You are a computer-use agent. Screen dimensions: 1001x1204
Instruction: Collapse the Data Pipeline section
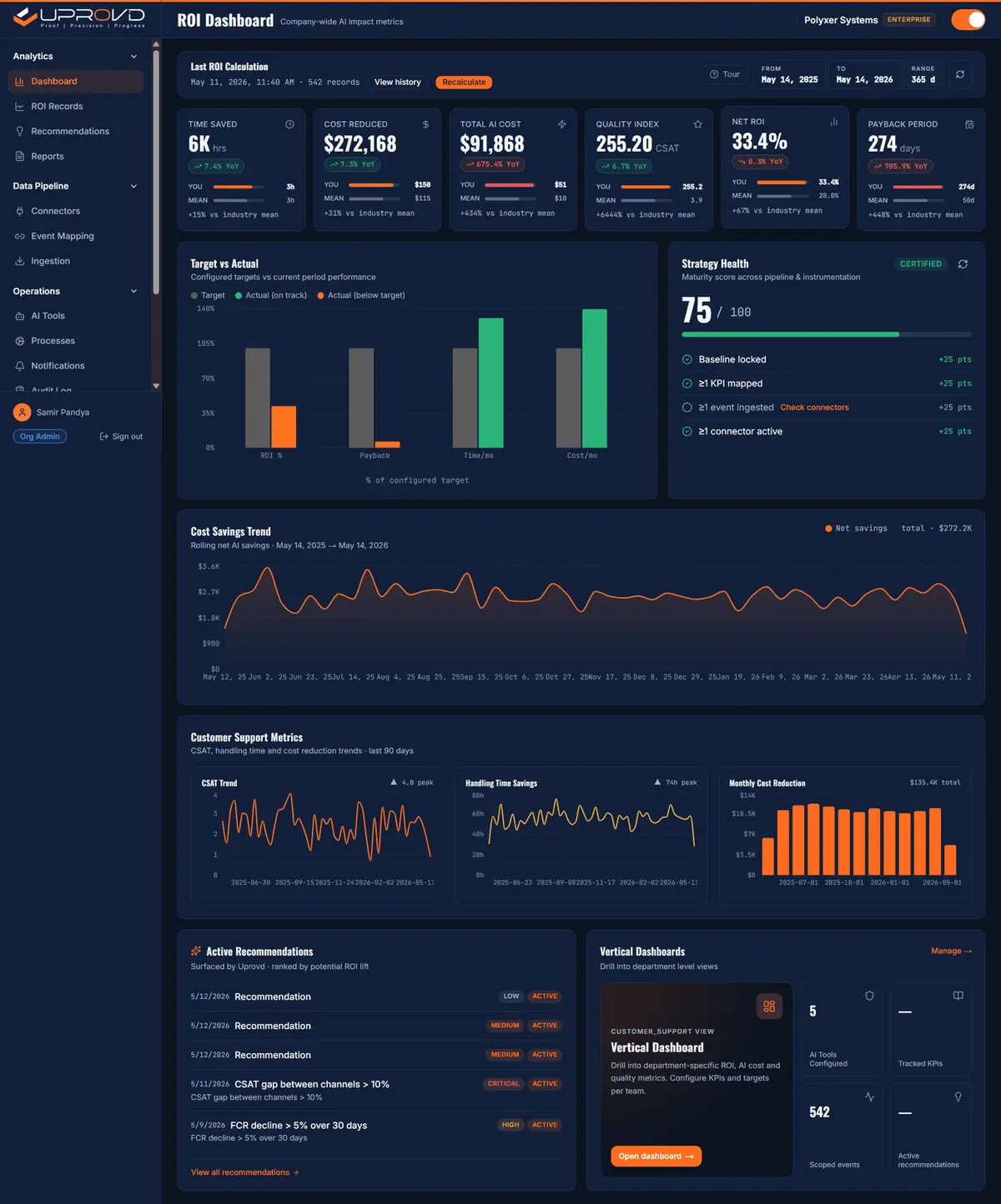coord(133,186)
